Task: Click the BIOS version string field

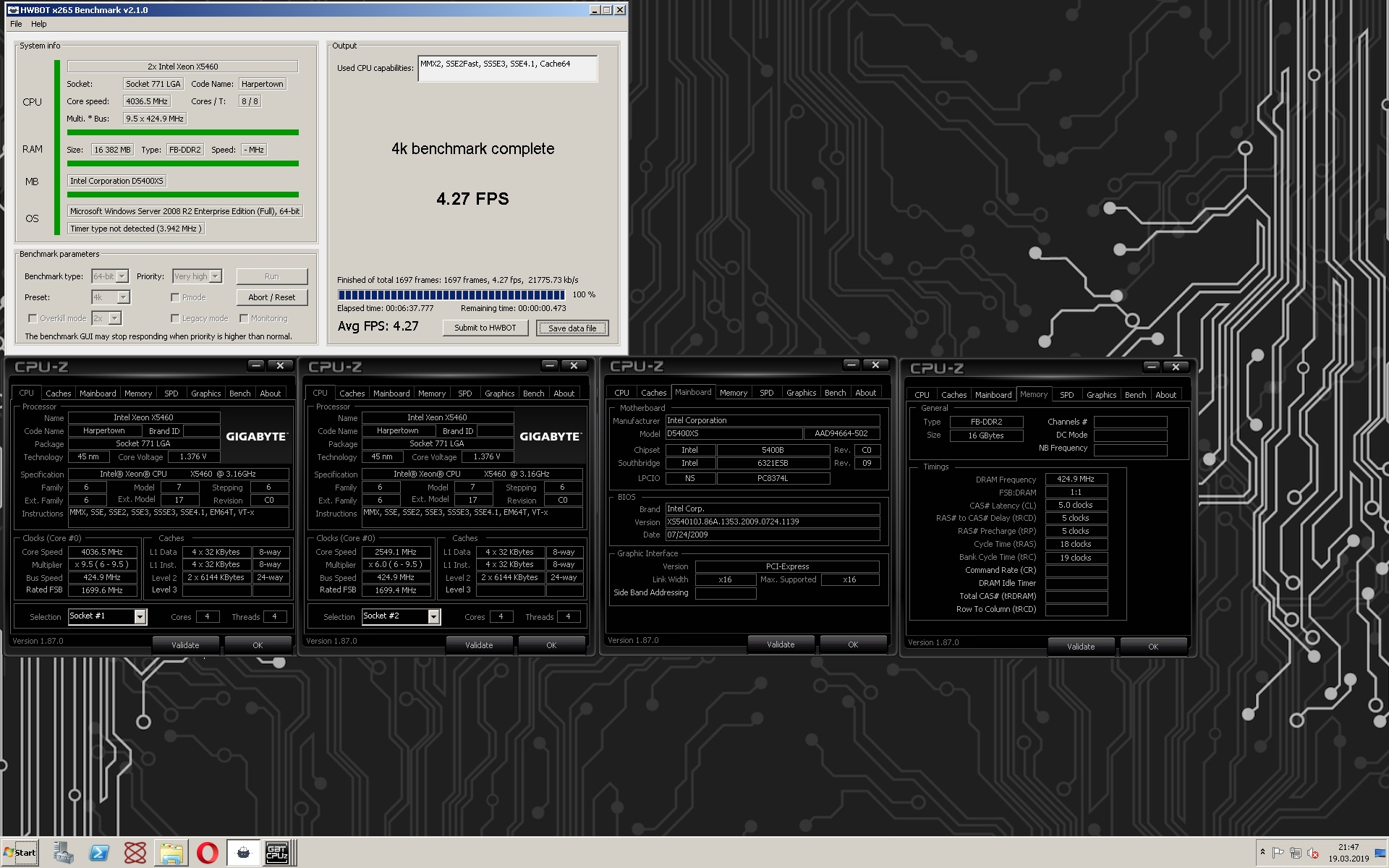Action: [x=773, y=522]
